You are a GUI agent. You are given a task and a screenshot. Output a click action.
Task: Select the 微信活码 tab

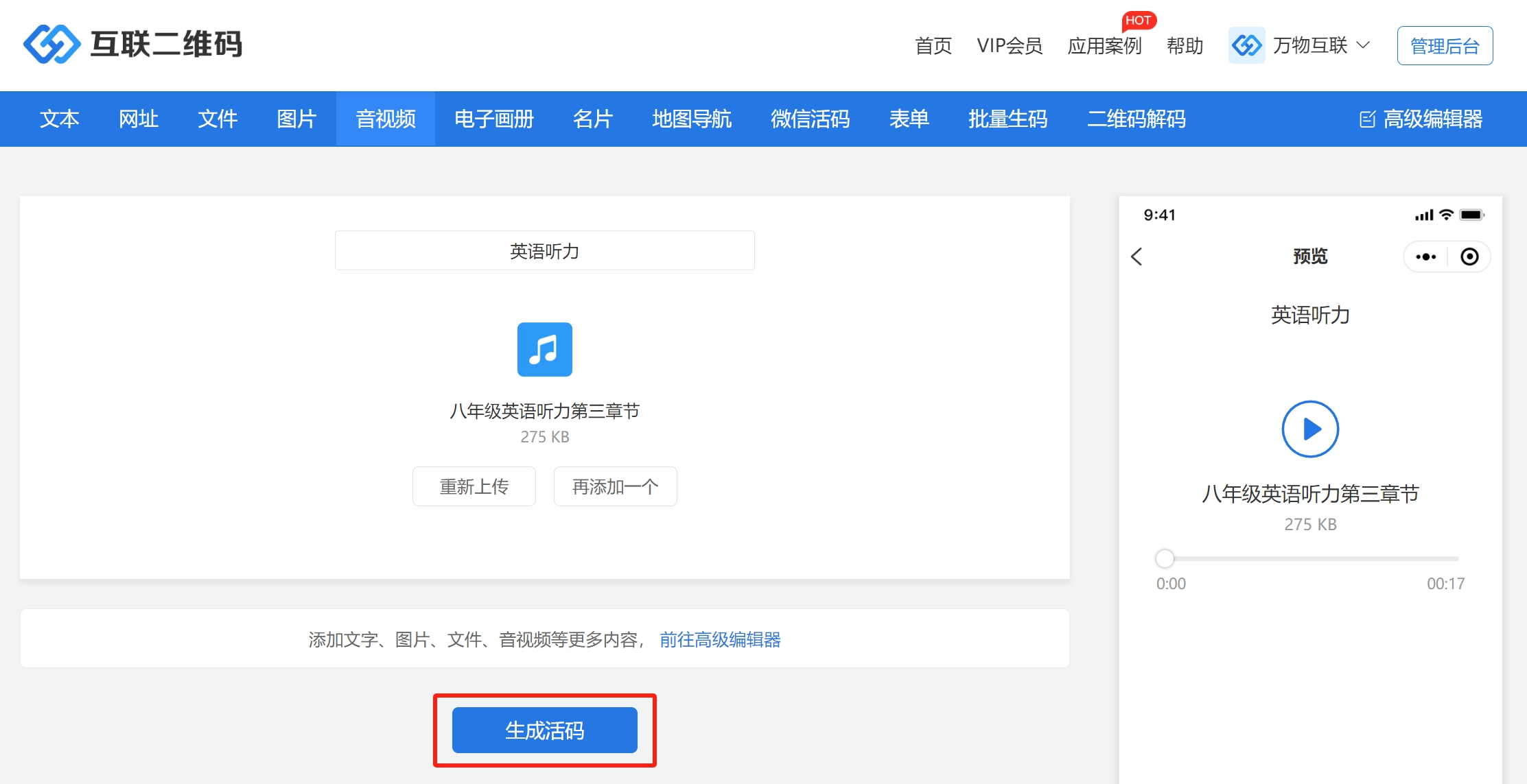[x=810, y=119]
